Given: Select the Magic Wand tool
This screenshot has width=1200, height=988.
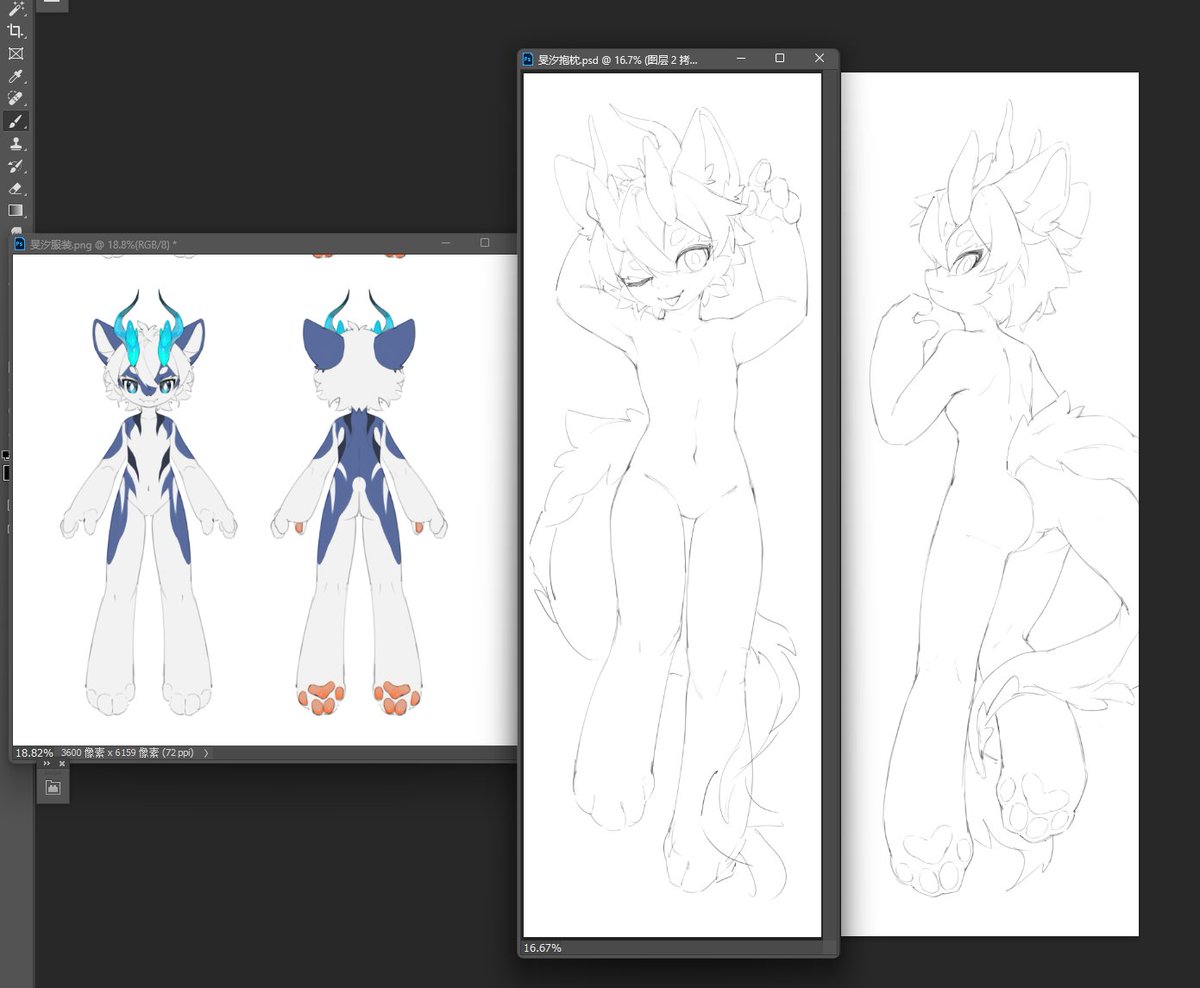Looking at the screenshot, I should [x=16, y=9].
